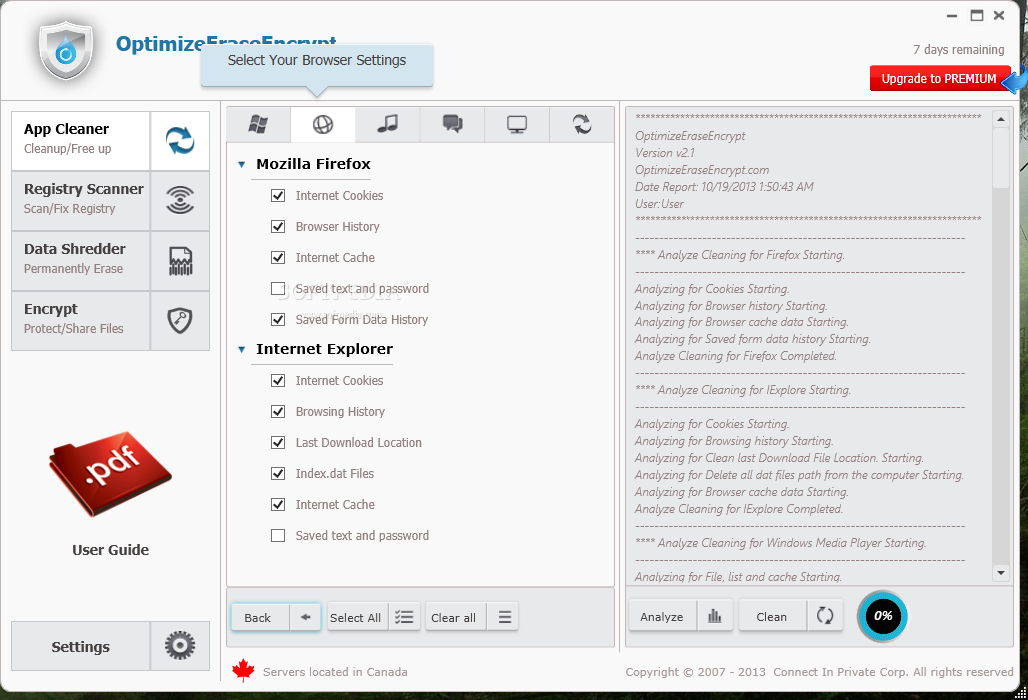Click the Back arrow icon

coord(305,617)
